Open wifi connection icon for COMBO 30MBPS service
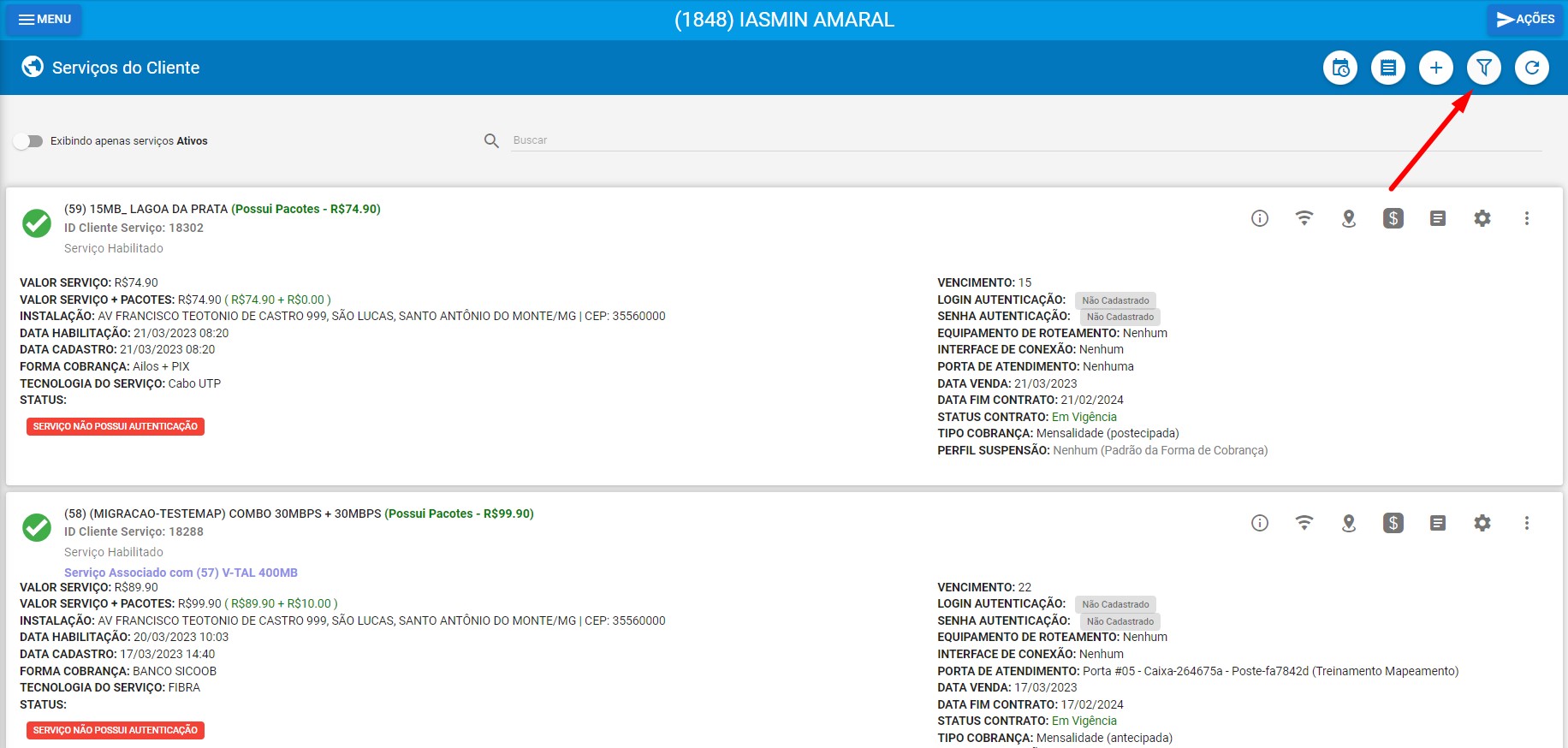This screenshot has height=748, width=1568. coord(1304,523)
